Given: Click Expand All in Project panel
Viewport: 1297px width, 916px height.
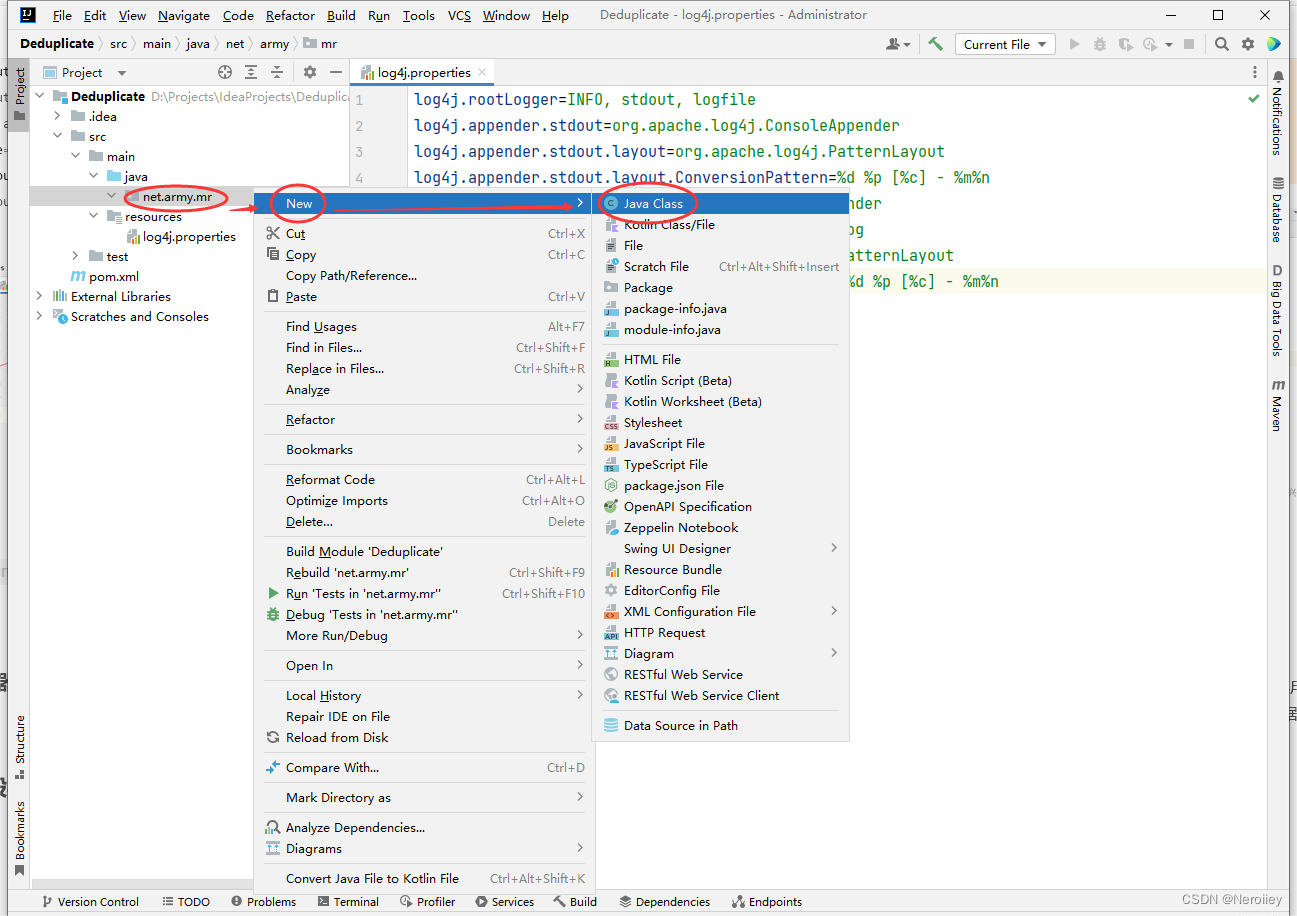Looking at the screenshot, I should tap(251, 72).
